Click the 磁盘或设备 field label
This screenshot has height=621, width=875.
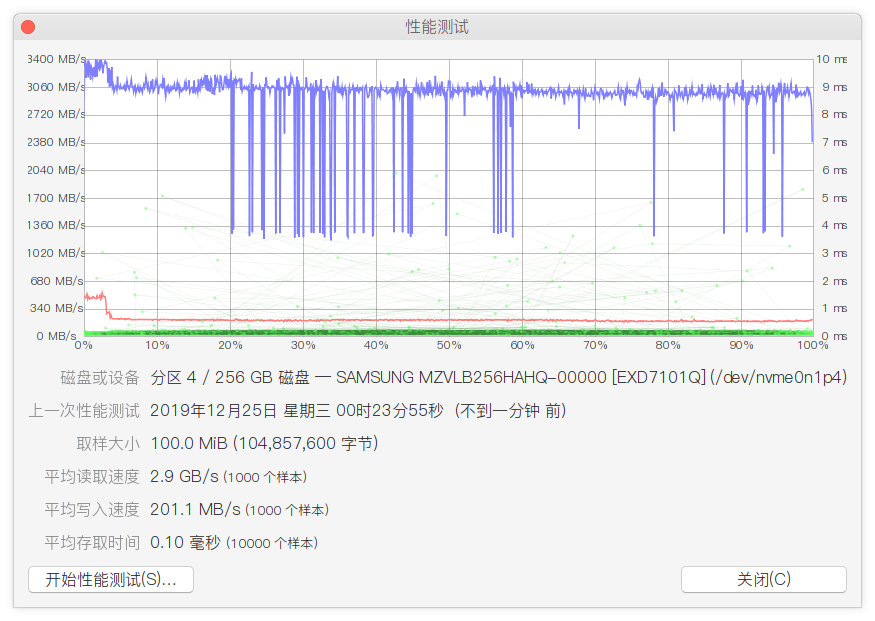click(100, 378)
